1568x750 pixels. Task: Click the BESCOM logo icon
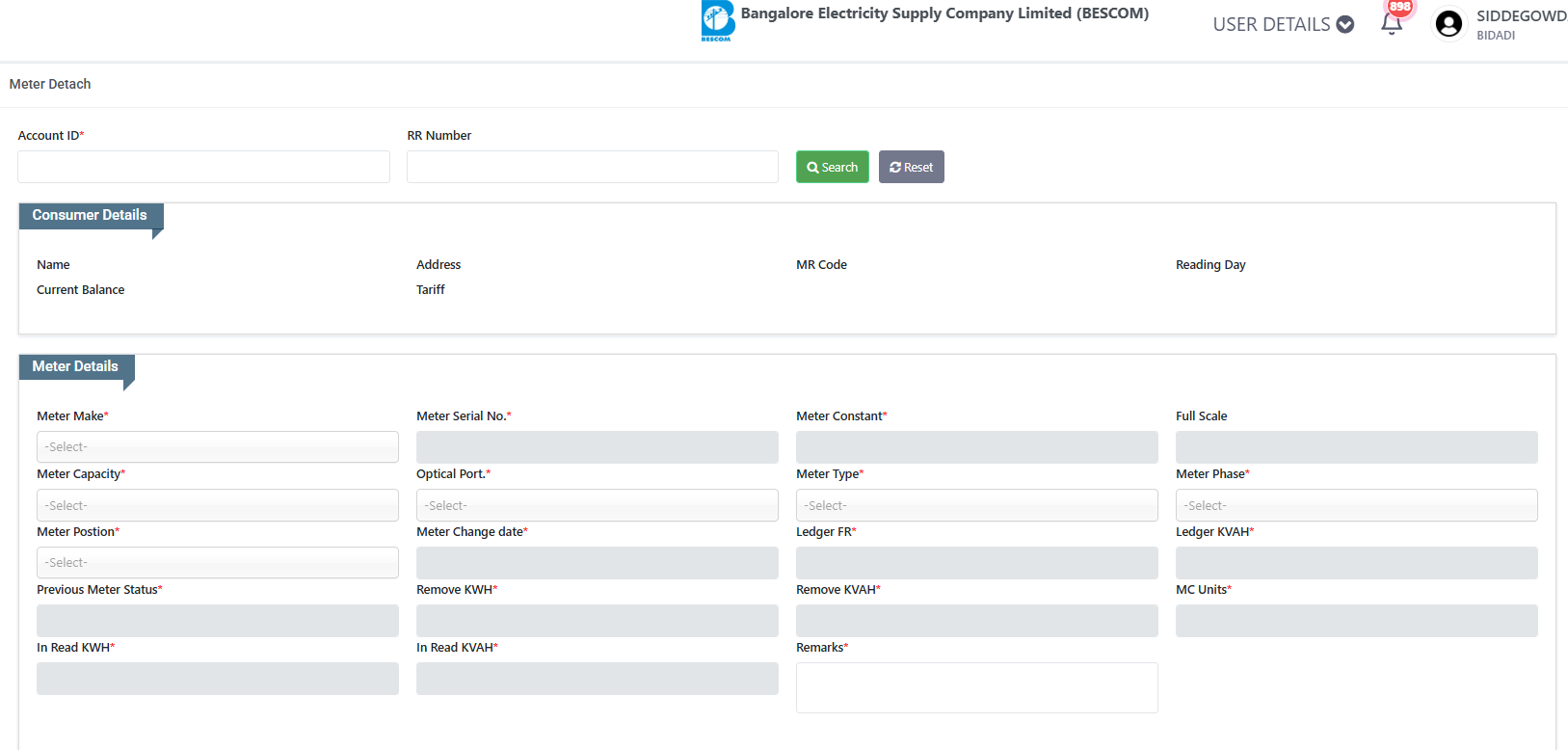coord(718,21)
